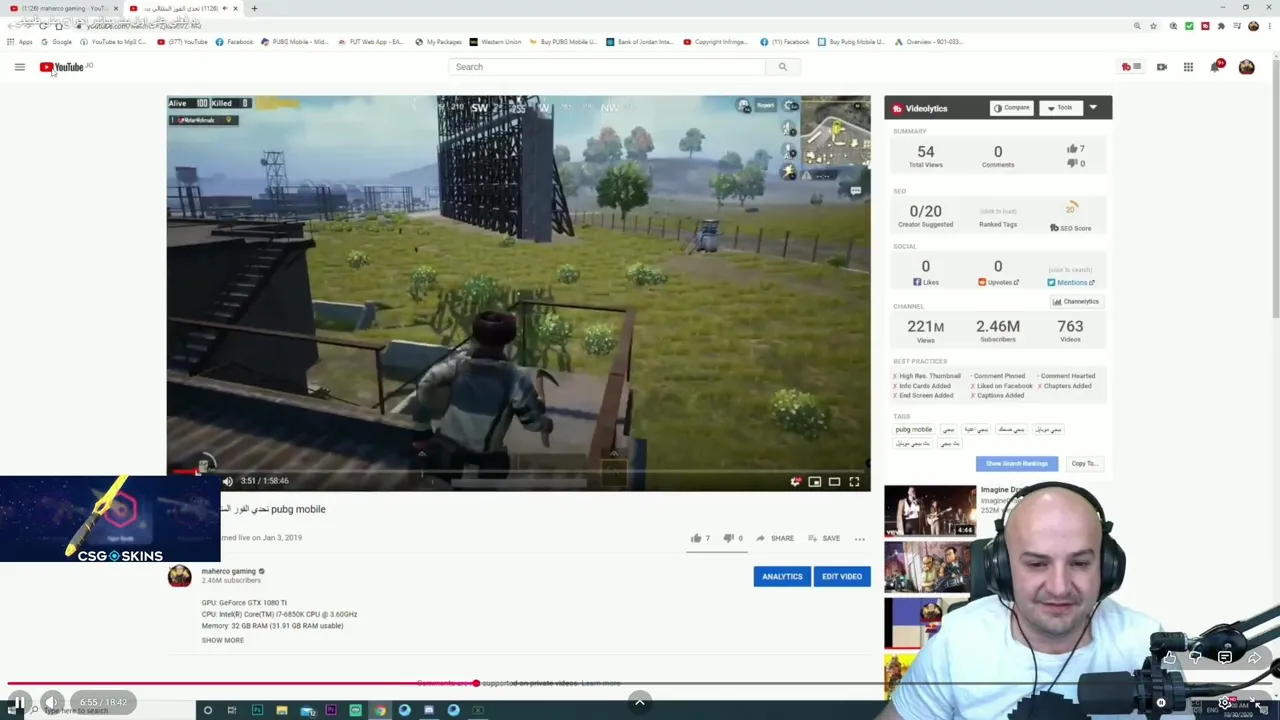Click the Show Search Rankings button
Image resolution: width=1280 pixels, height=720 pixels.
tap(1017, 464)
